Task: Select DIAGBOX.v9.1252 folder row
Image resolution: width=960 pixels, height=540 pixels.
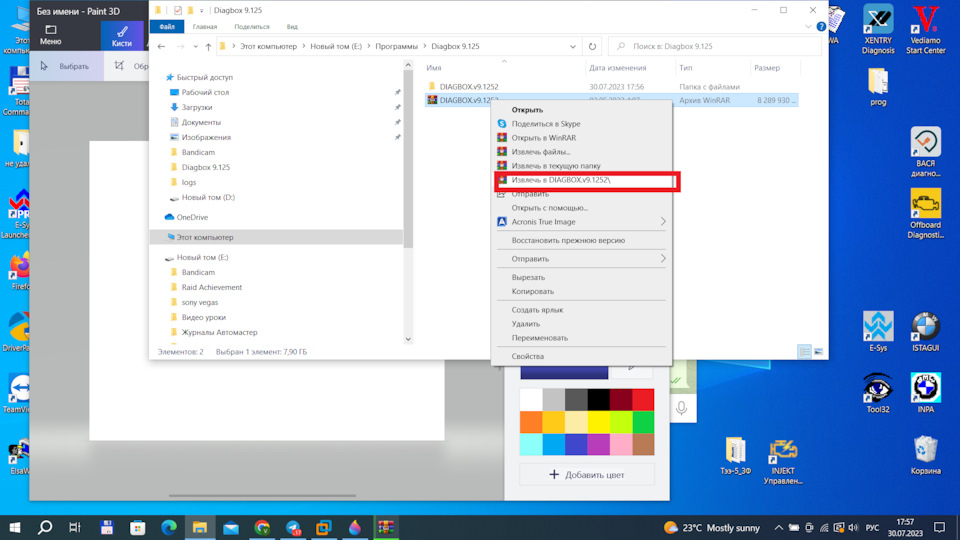Action: (x=611, y=87)
